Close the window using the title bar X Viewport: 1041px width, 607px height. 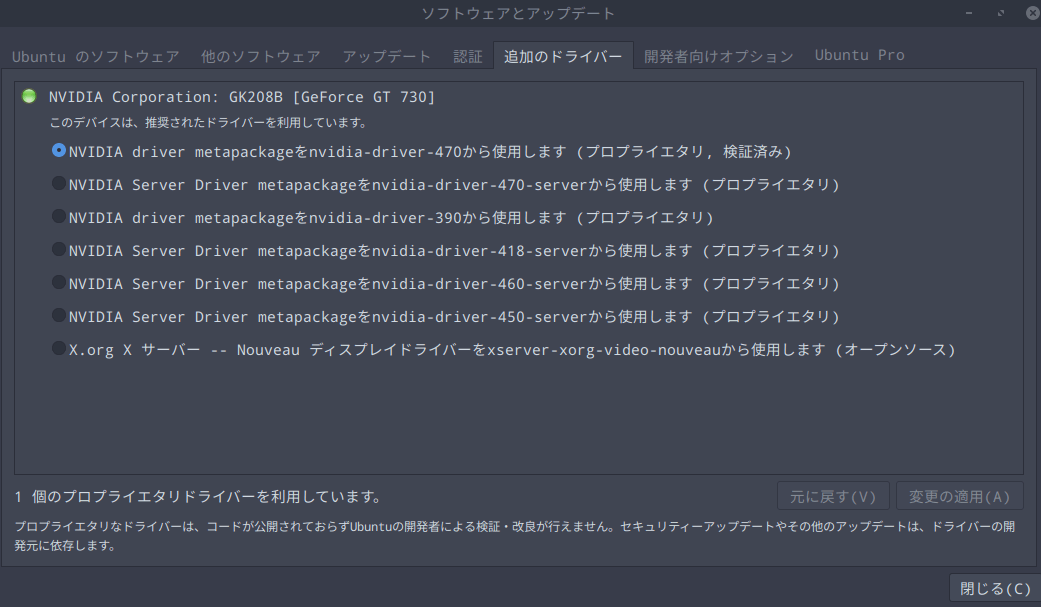coord(1032,13)
